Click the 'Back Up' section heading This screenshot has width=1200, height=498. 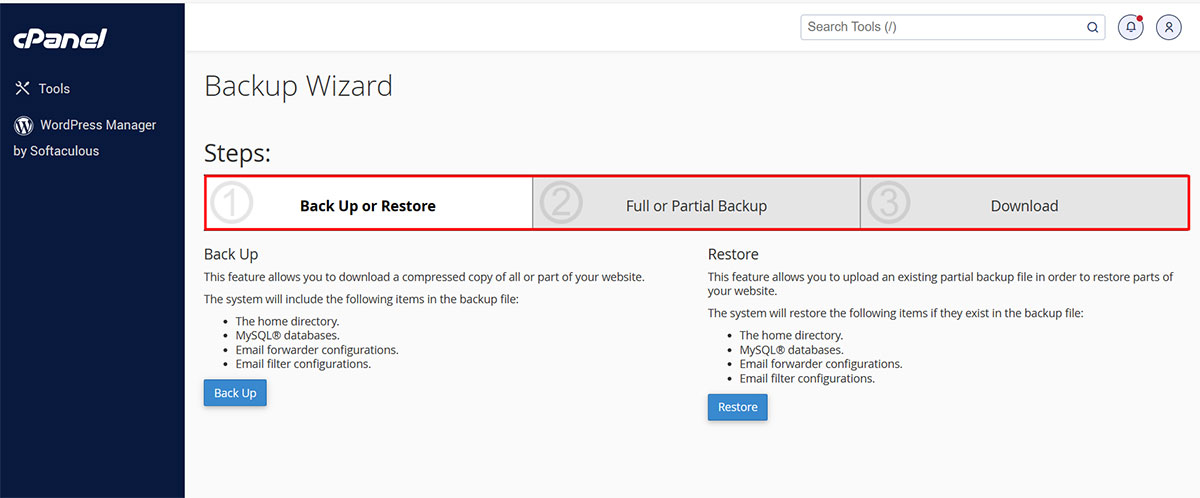click(x=231, y=255)
